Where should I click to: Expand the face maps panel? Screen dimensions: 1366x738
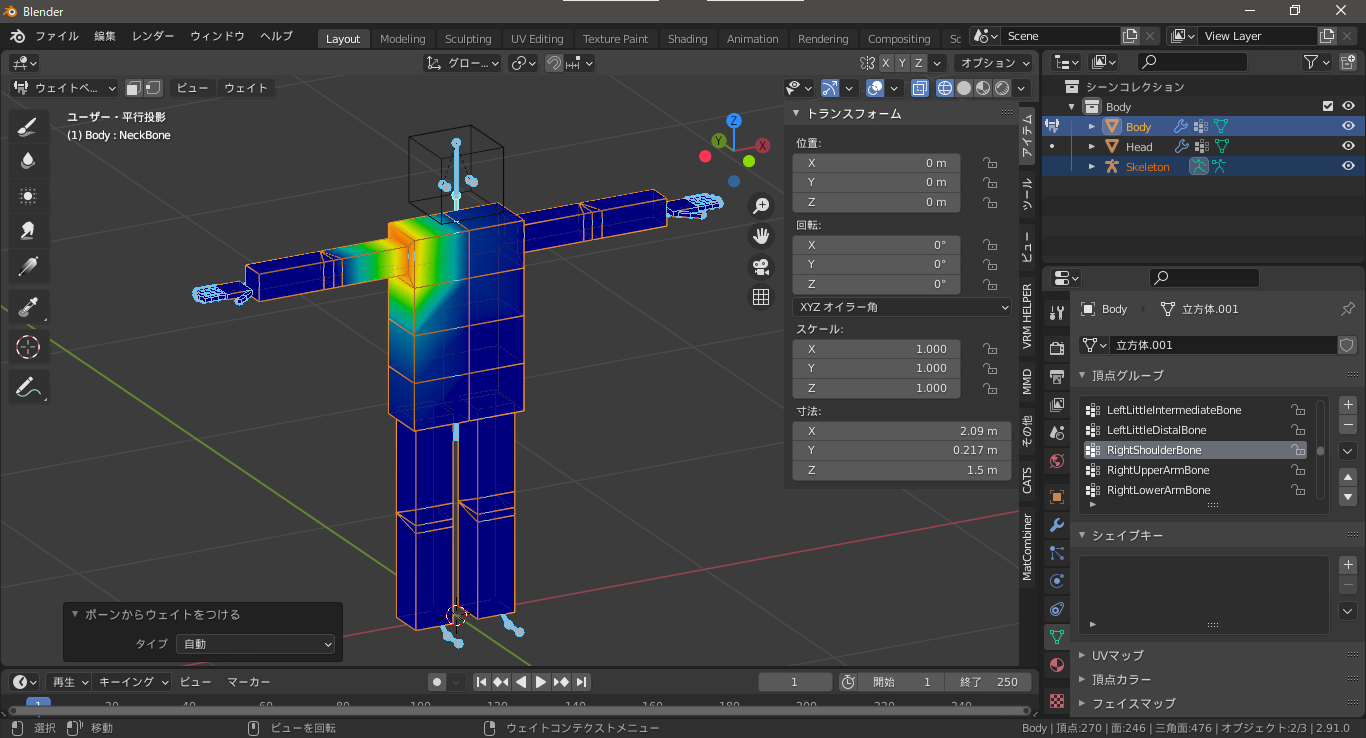tap(1082, 703)
